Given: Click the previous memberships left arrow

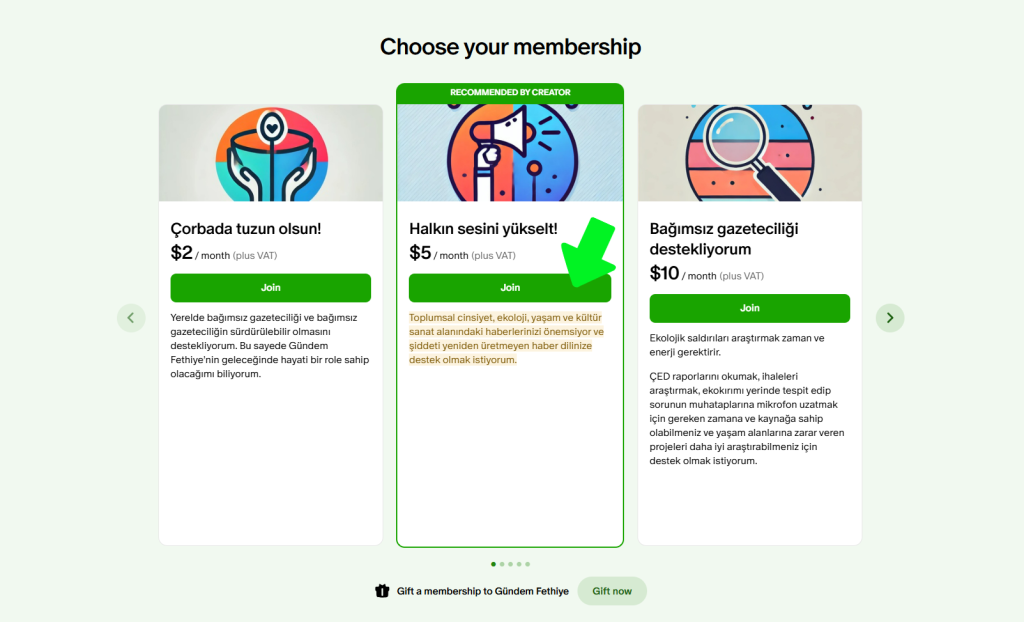Looking at the screenshot, I should [131, 318].
